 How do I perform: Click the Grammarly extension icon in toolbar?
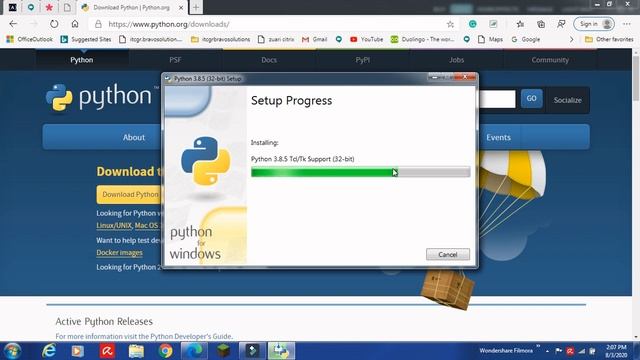coord(472,24)
